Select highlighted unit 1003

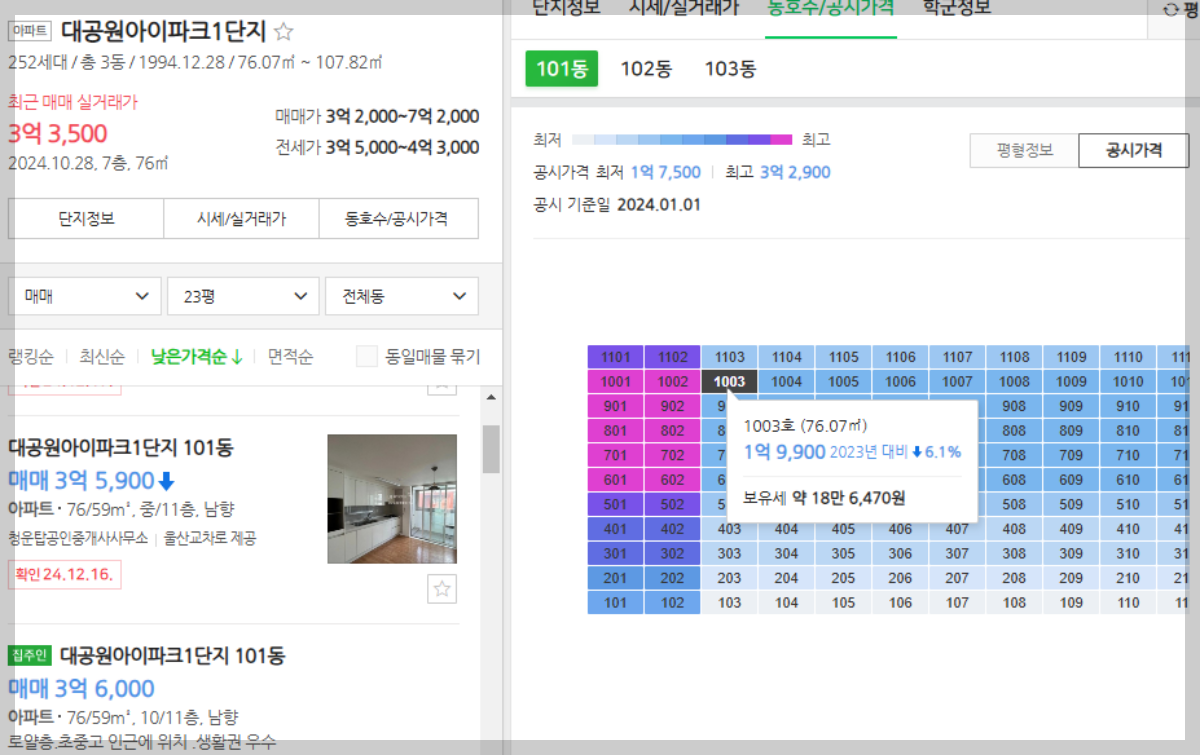[730, 381]
